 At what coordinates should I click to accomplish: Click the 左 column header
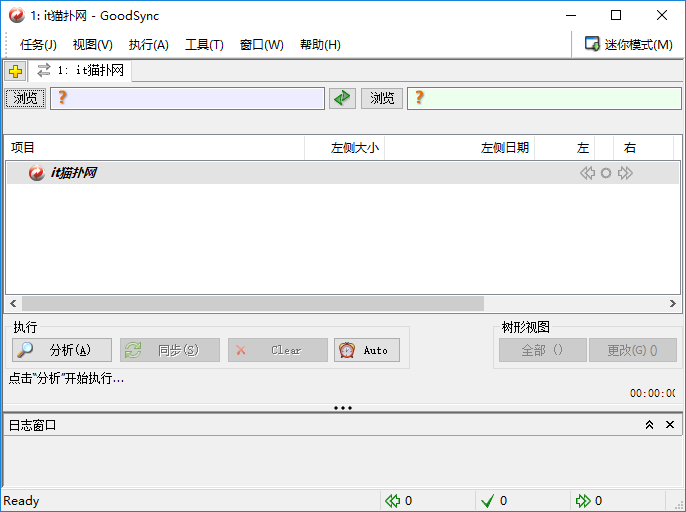click(564, 147)
